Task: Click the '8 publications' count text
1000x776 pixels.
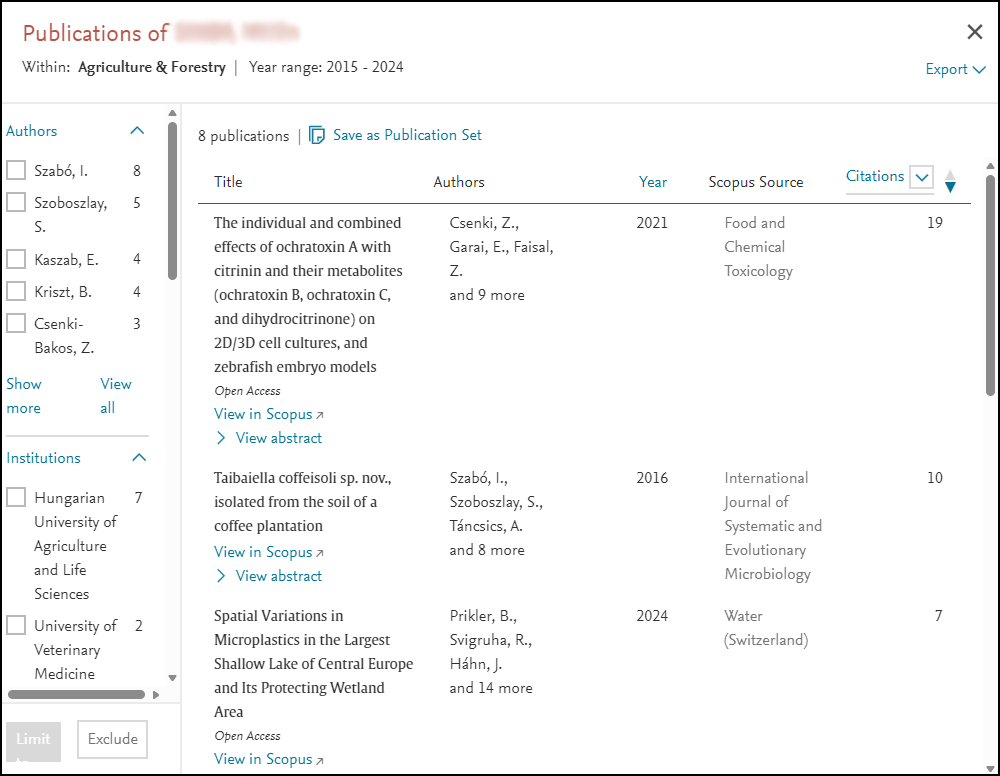Action: coord(243,136)
